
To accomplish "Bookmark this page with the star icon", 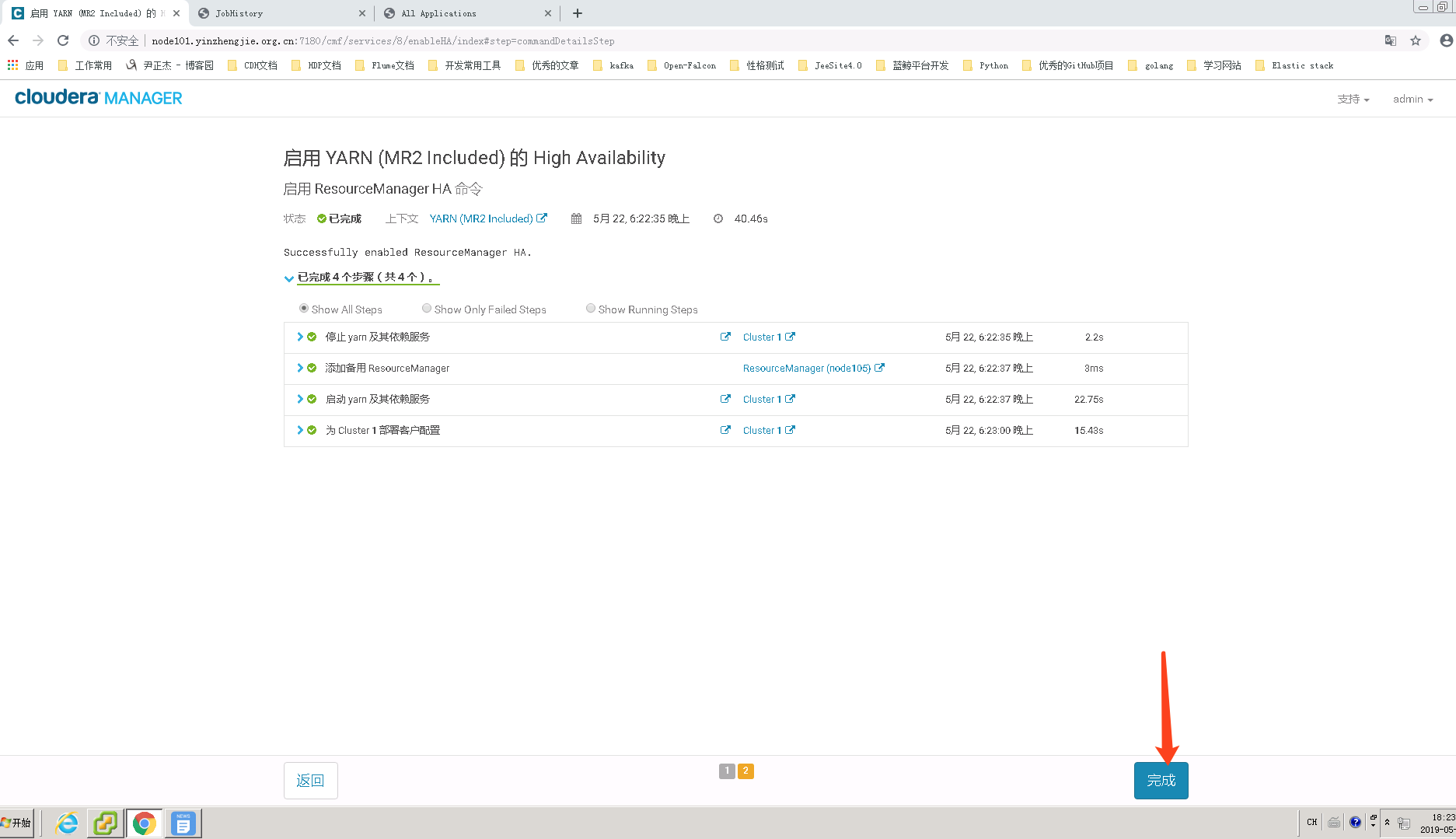I will [x=1416, y=40].
